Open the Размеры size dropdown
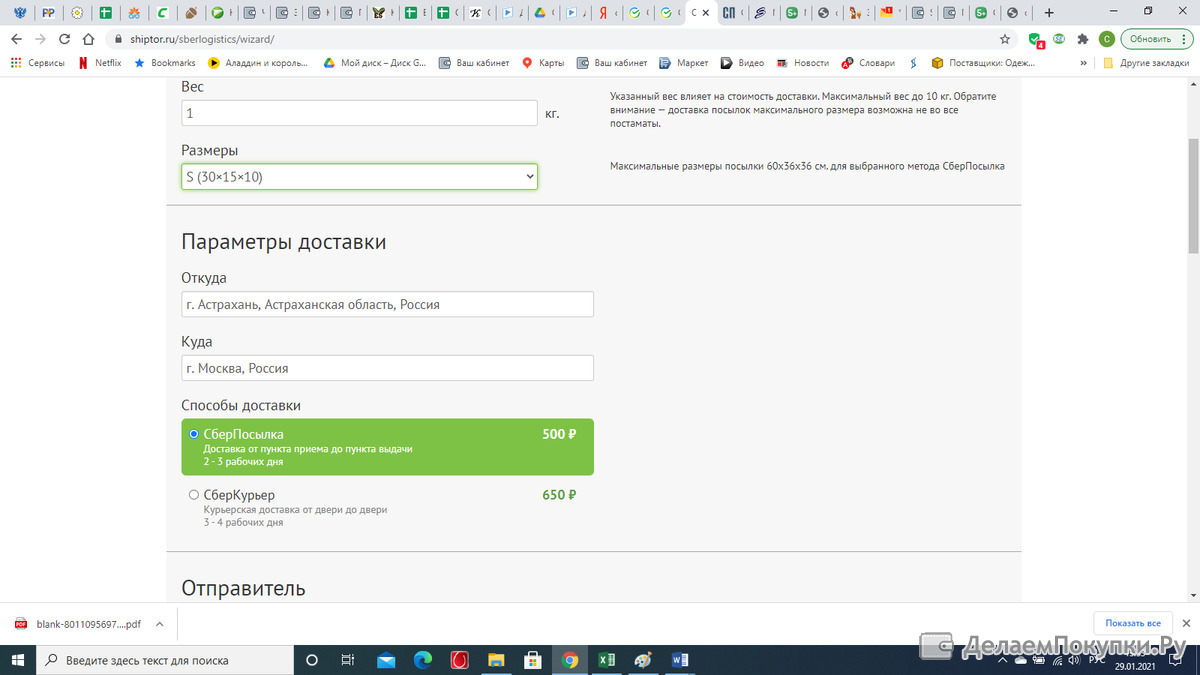The image size is (1200, 675). 360,177
